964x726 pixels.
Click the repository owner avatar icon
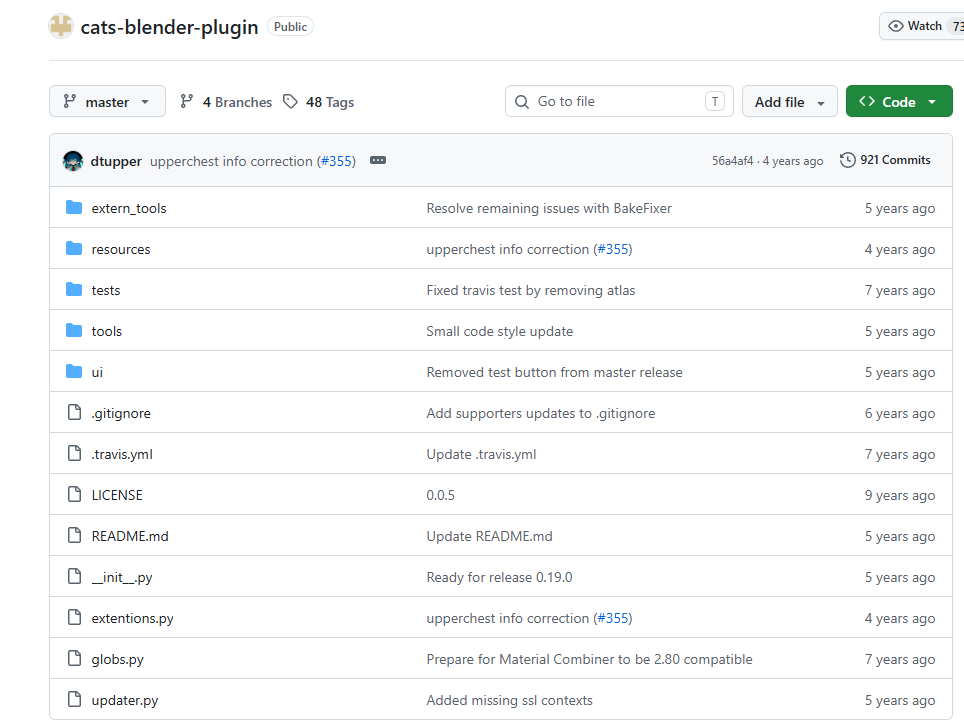pos(61,26)
